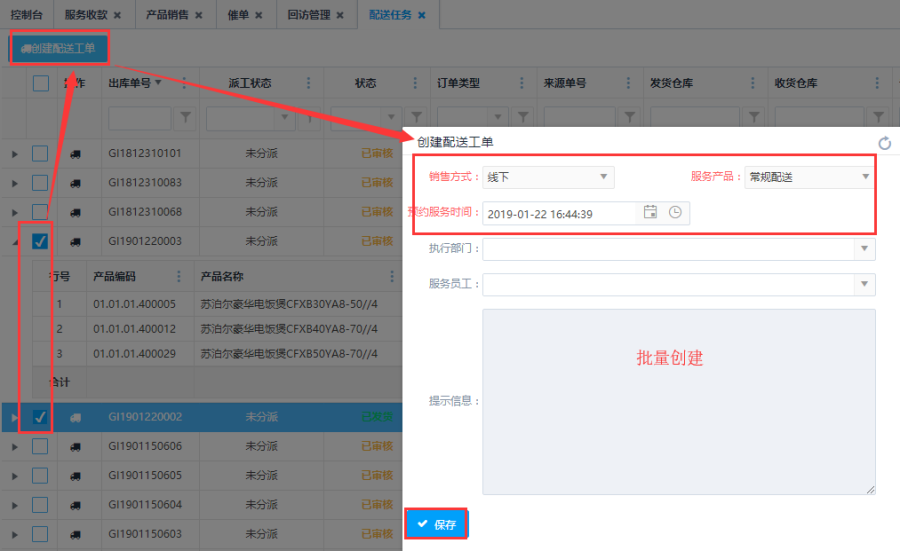Image resolution: width=900 pixels, height=551 pixels.
Task: Toggle the select-all checkbox in table header
Action: point(40,83)
